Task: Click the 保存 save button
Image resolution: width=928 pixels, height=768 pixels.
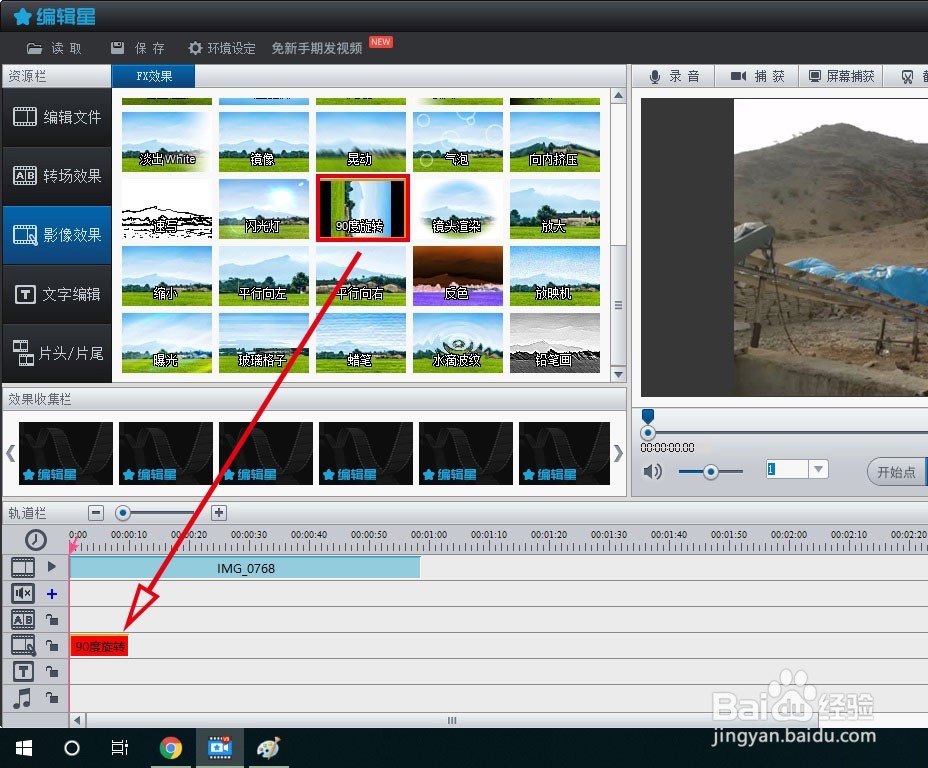Action: click(x=137, y=48)
